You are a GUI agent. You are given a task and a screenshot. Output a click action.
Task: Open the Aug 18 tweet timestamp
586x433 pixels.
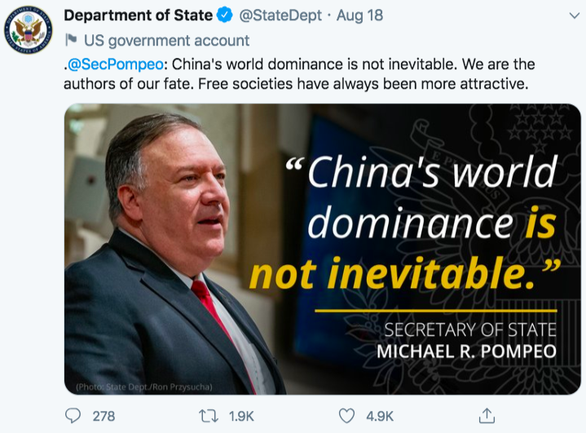[x=360, y=15]
